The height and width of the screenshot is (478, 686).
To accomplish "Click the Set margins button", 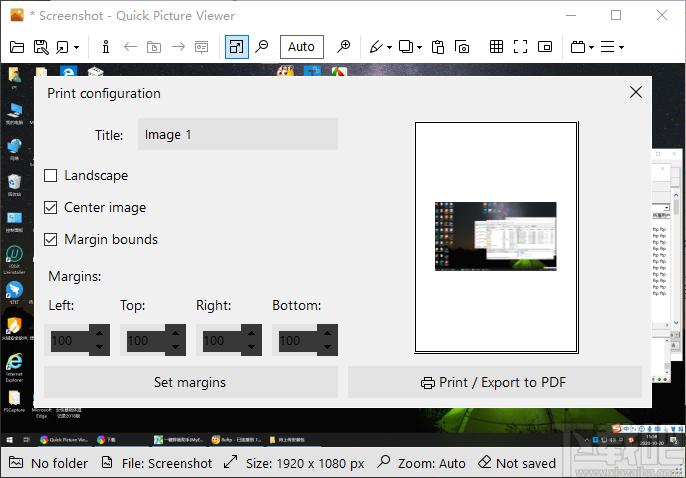I will 191,382.
